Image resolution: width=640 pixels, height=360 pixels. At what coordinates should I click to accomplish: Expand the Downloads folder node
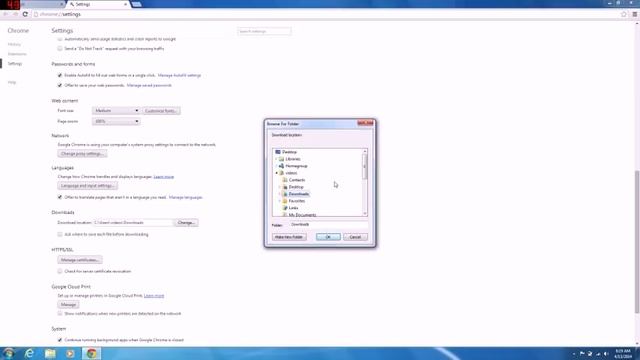point(280,194)
